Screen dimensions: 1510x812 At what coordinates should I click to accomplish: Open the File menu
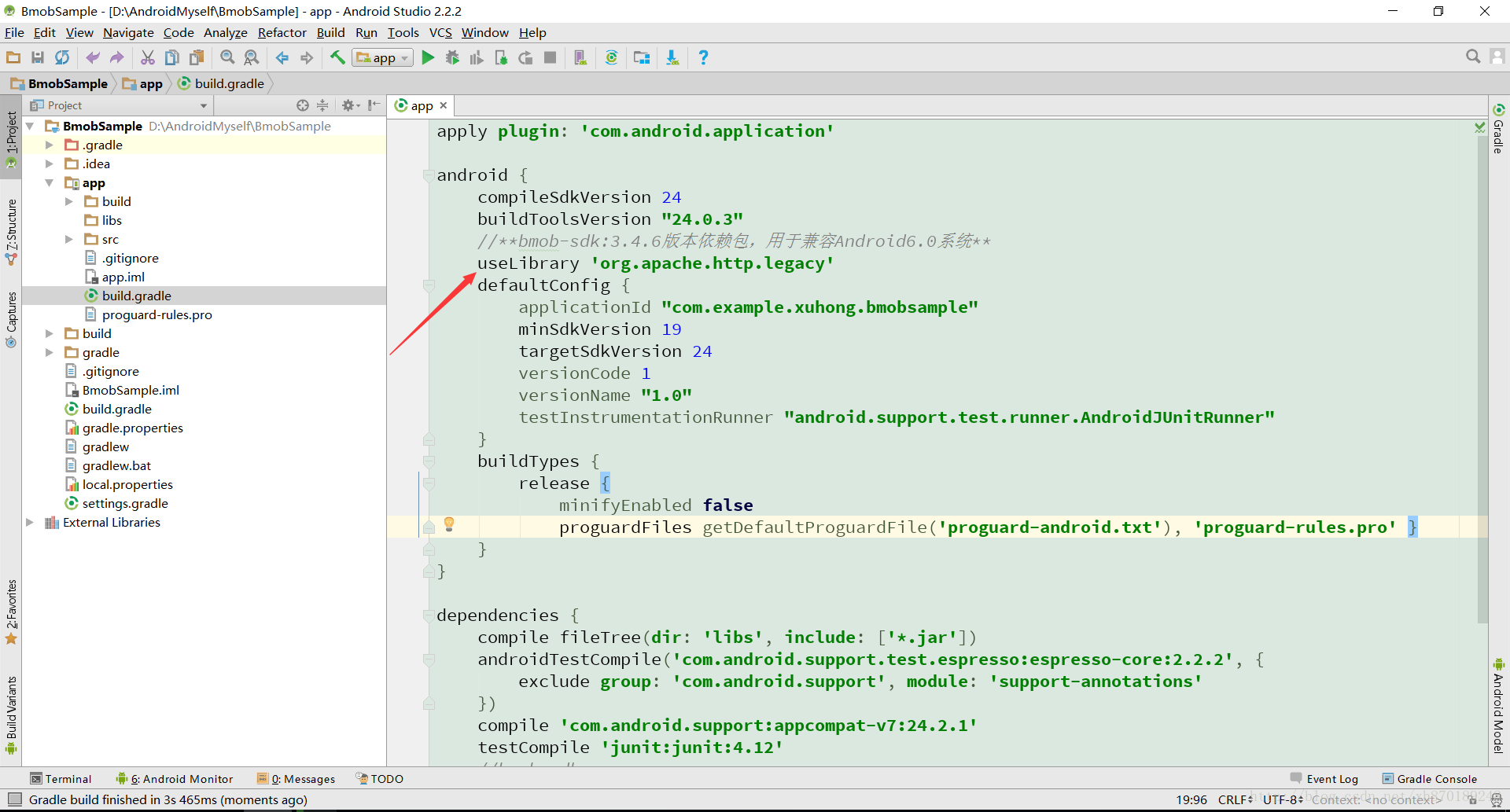14,32
